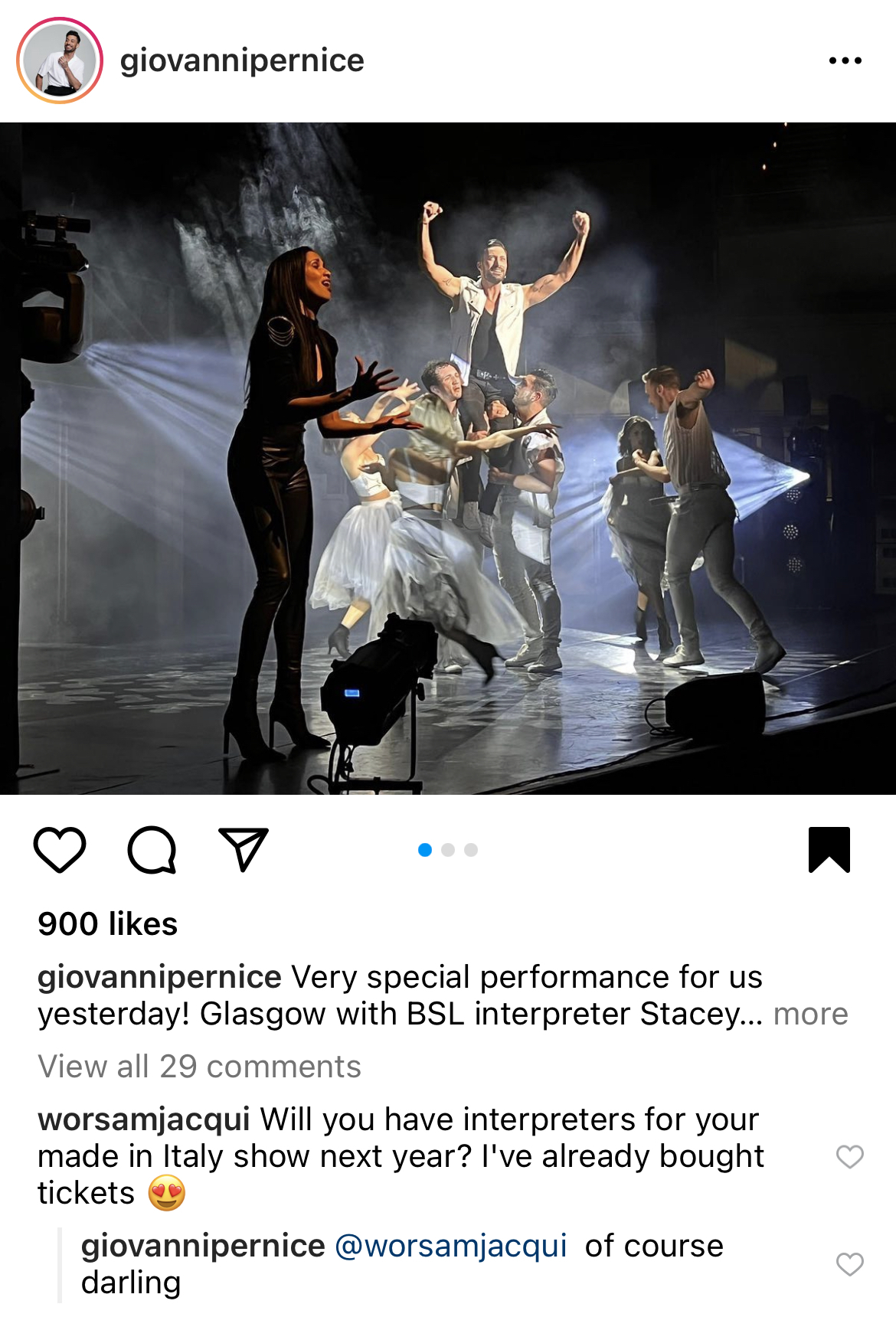Tap the stage performance photo
The image size is (896, 1317).
[x=448, y=458]
